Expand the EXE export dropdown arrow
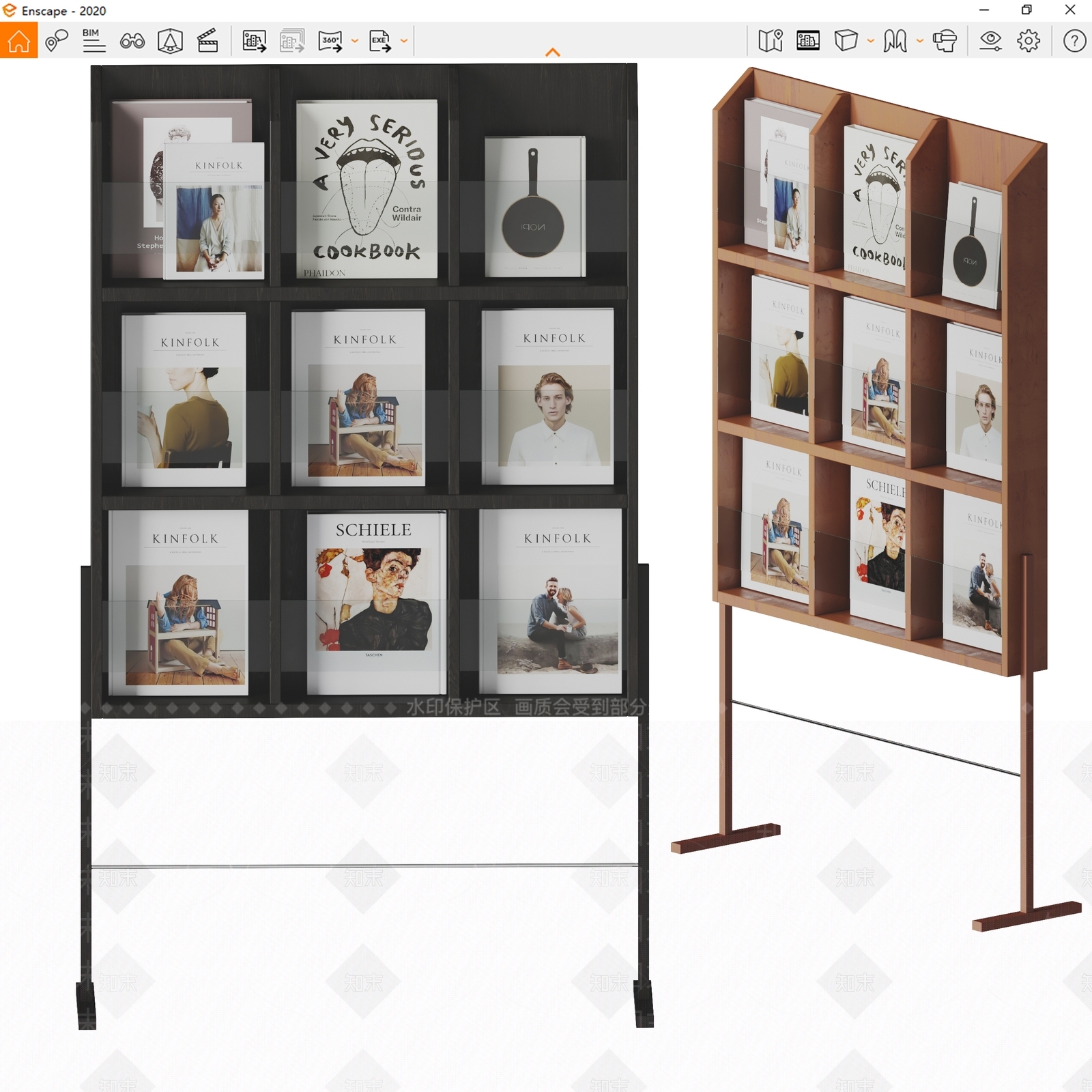This screenshot has width=1092, height=1092. (404, 41)
